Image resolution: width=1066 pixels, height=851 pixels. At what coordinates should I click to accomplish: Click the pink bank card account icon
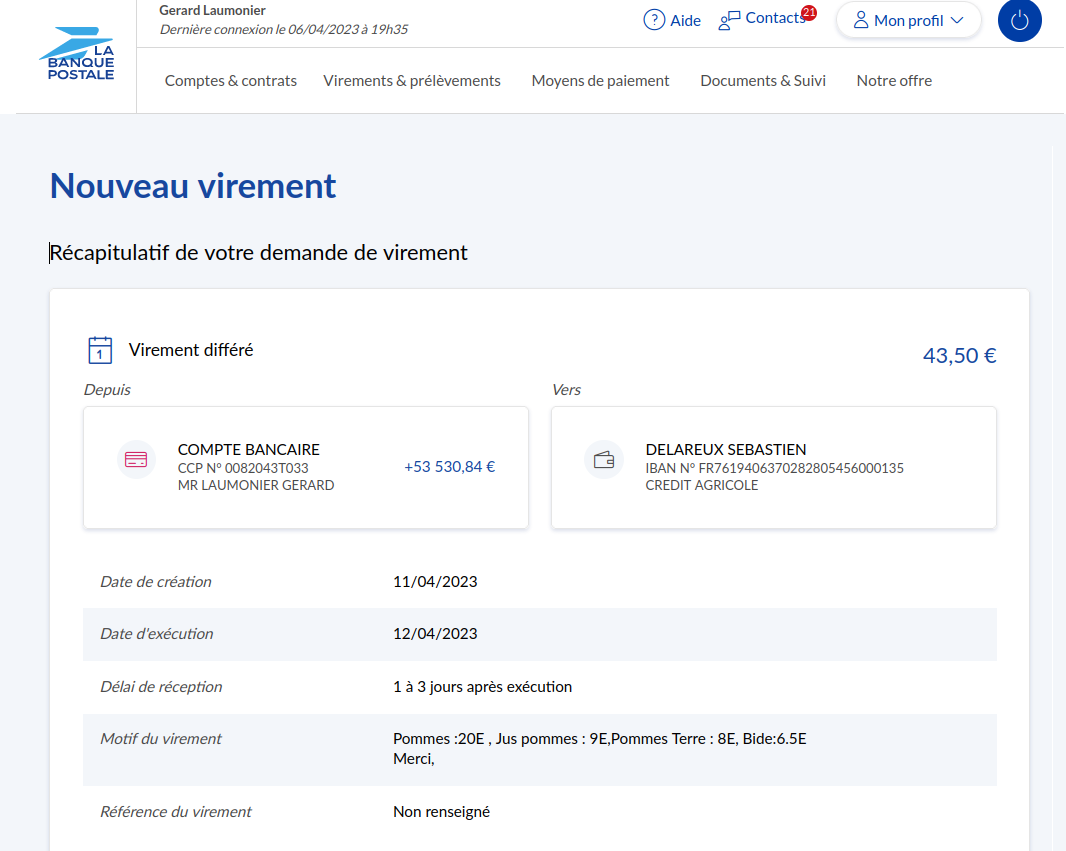(136, 460)
